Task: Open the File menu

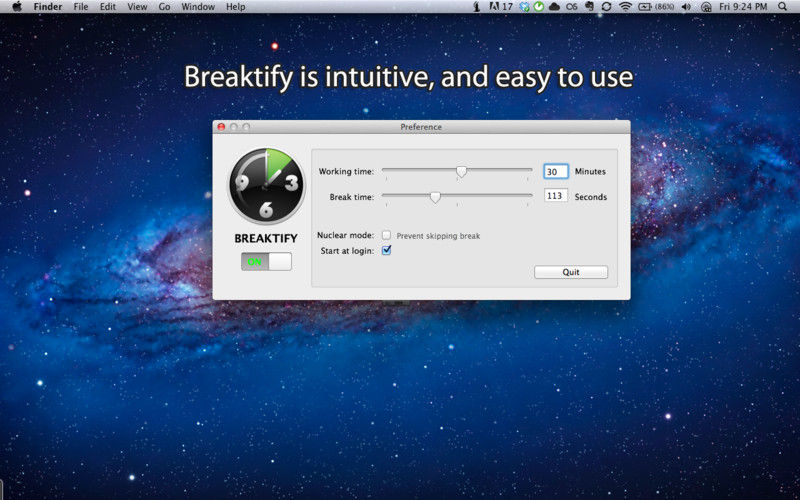Action: (81, 7)
